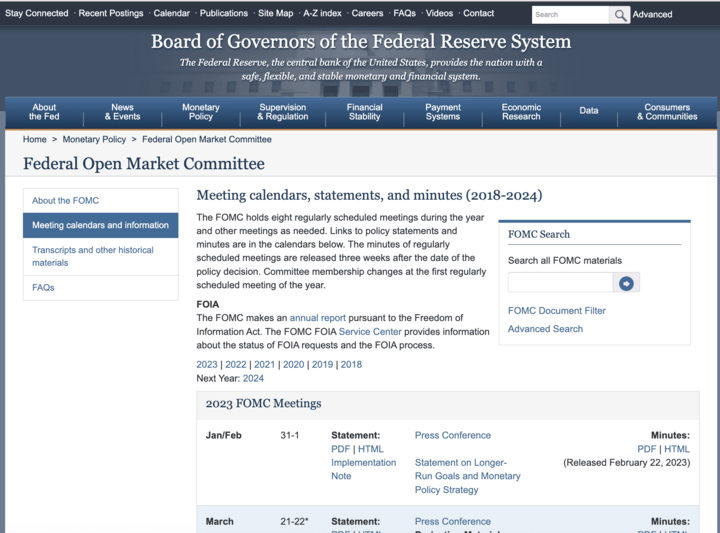Viewport: 720px width, 533px height.
Task: Open Transcripts and other historical materials
Action: click(x=101, y=256)
